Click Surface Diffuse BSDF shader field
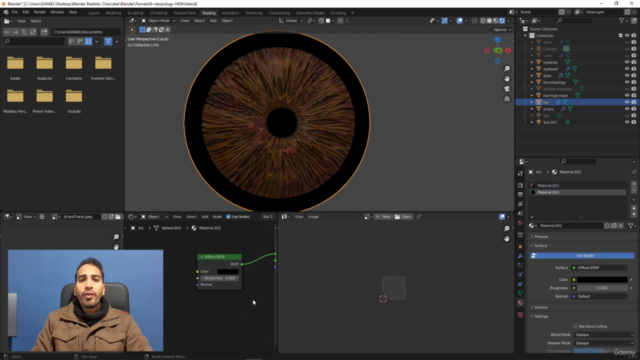The image size is (640, 360). (x=599, y=268)
